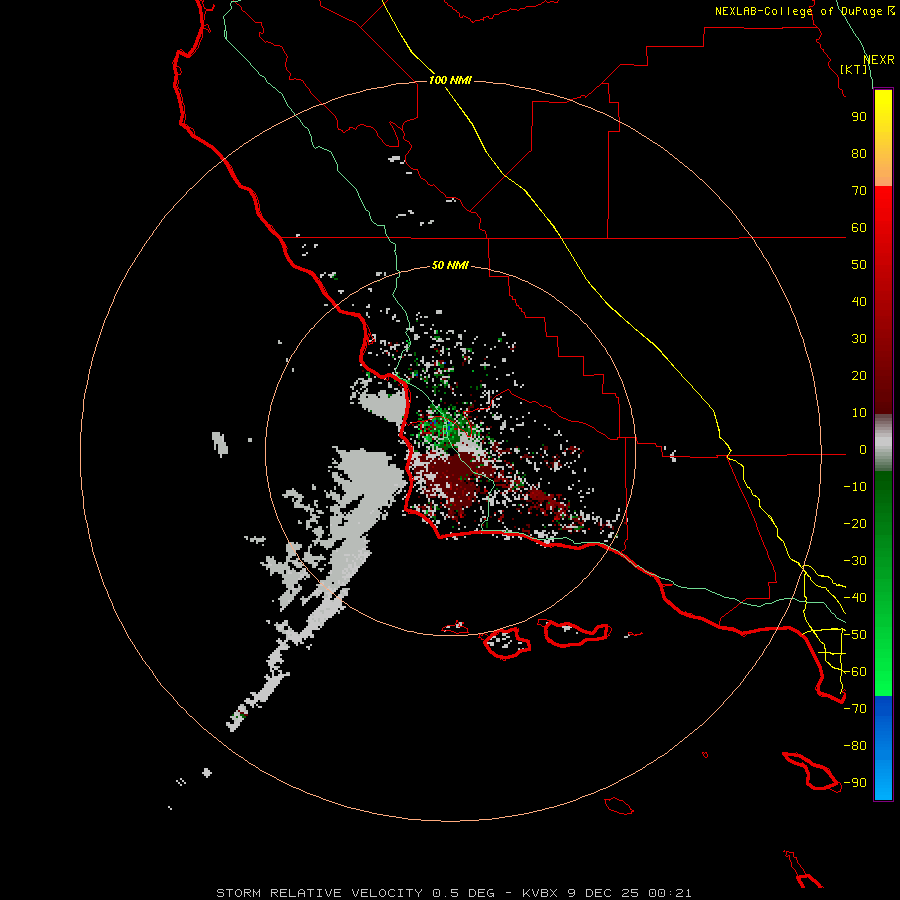Click the 100 NMI range ring label

[x=450, y=80]
